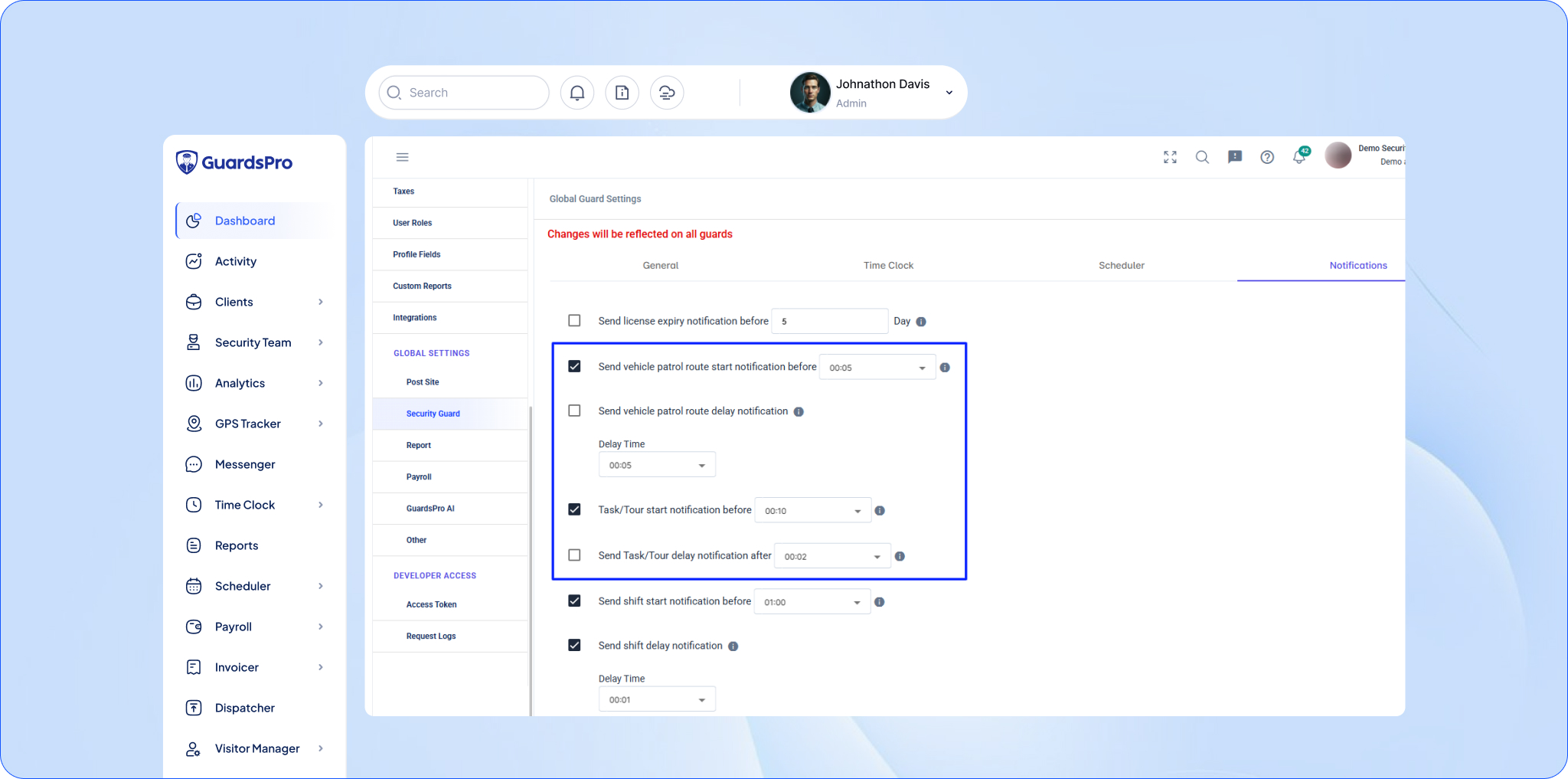
Task: Click the Johnathon Davis avatar photo
Action: 810,93
